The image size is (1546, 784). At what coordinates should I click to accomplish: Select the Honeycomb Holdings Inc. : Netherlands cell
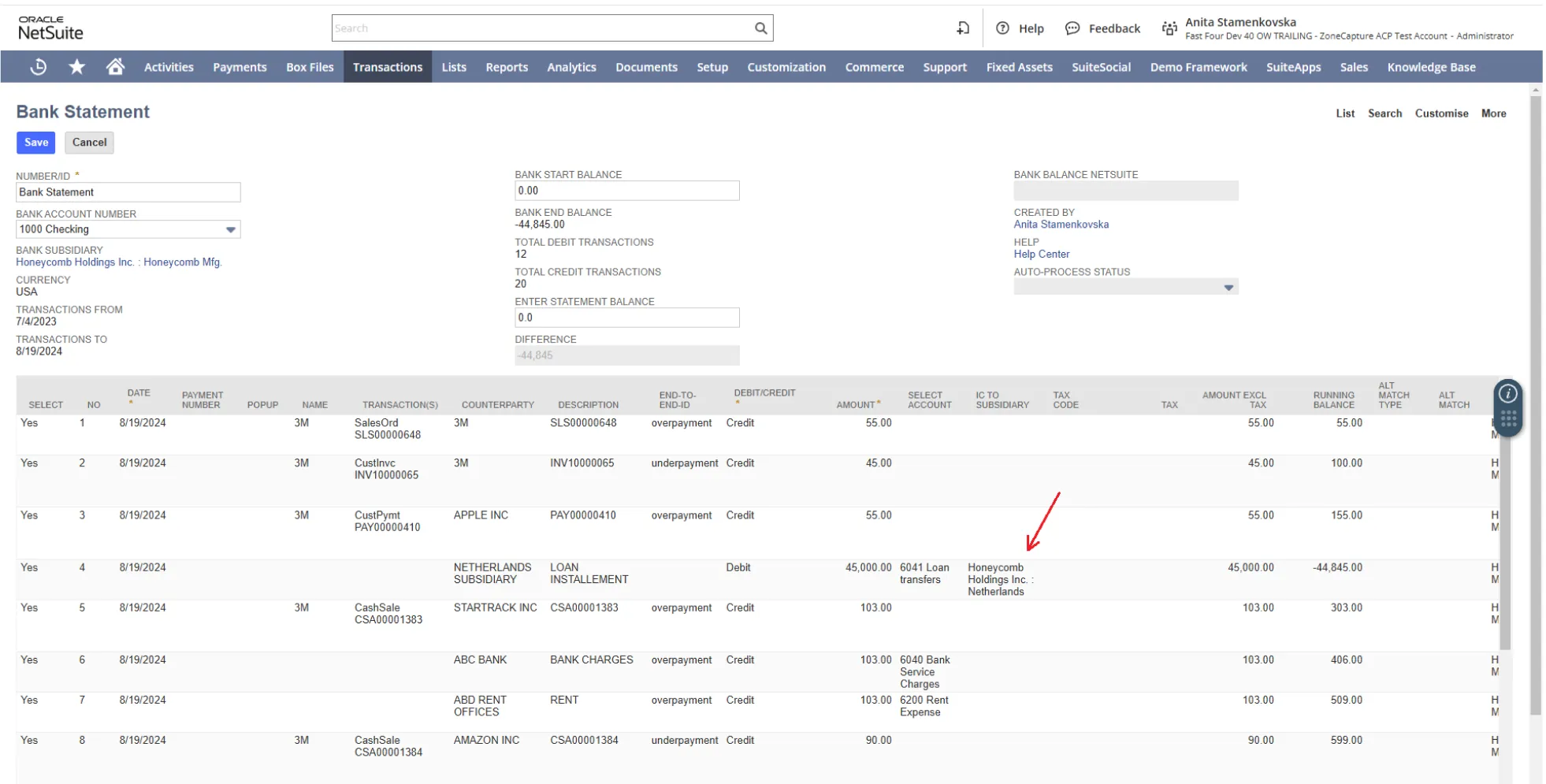click(x=1000, y=579)
